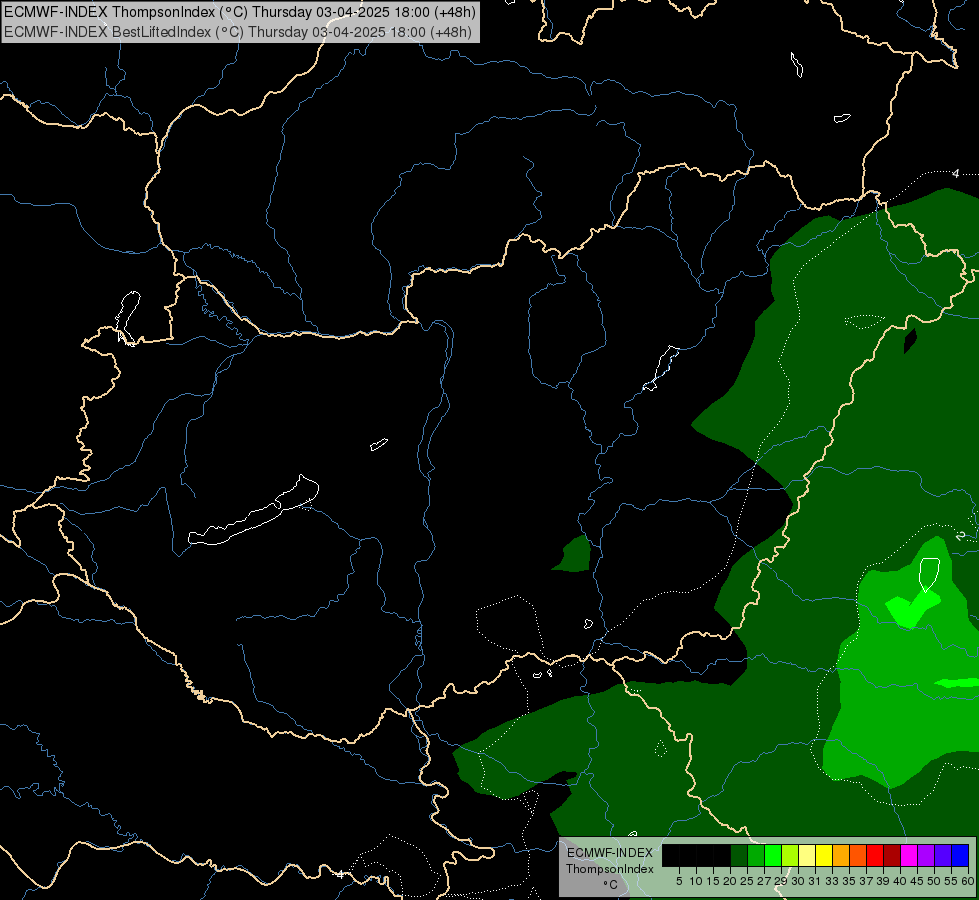Click the orange-red 35–37 legend swatch

858,855
